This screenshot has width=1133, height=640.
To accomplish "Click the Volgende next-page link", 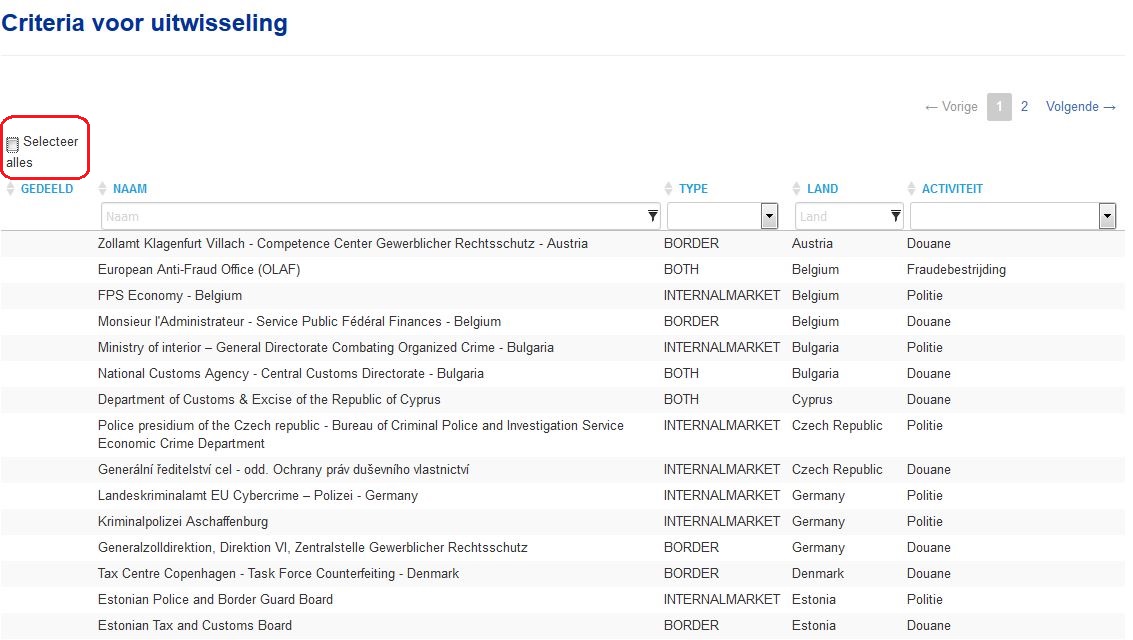I will tap(1081, 106).
